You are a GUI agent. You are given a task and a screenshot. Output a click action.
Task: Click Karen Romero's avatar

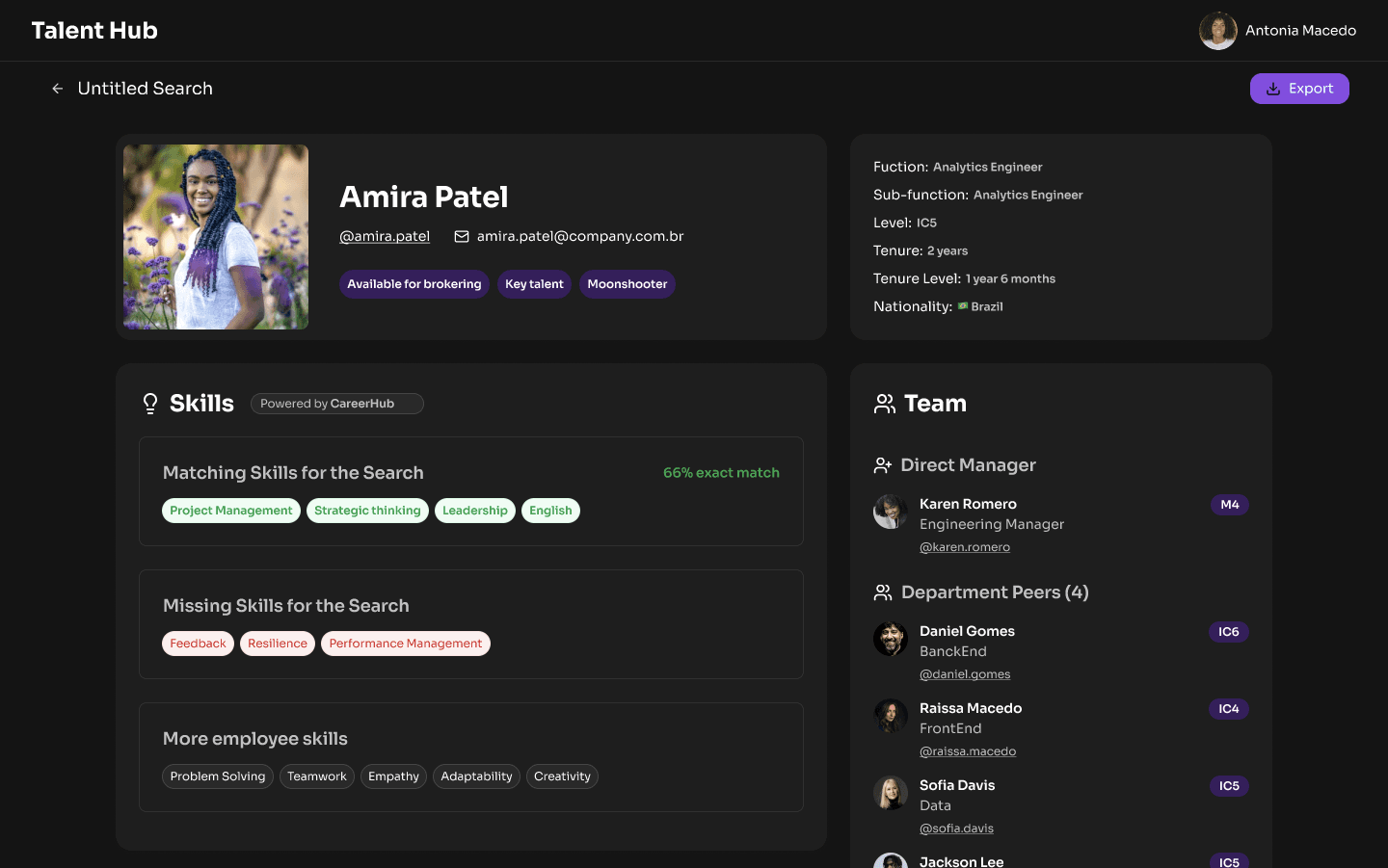tap(891, 512)
